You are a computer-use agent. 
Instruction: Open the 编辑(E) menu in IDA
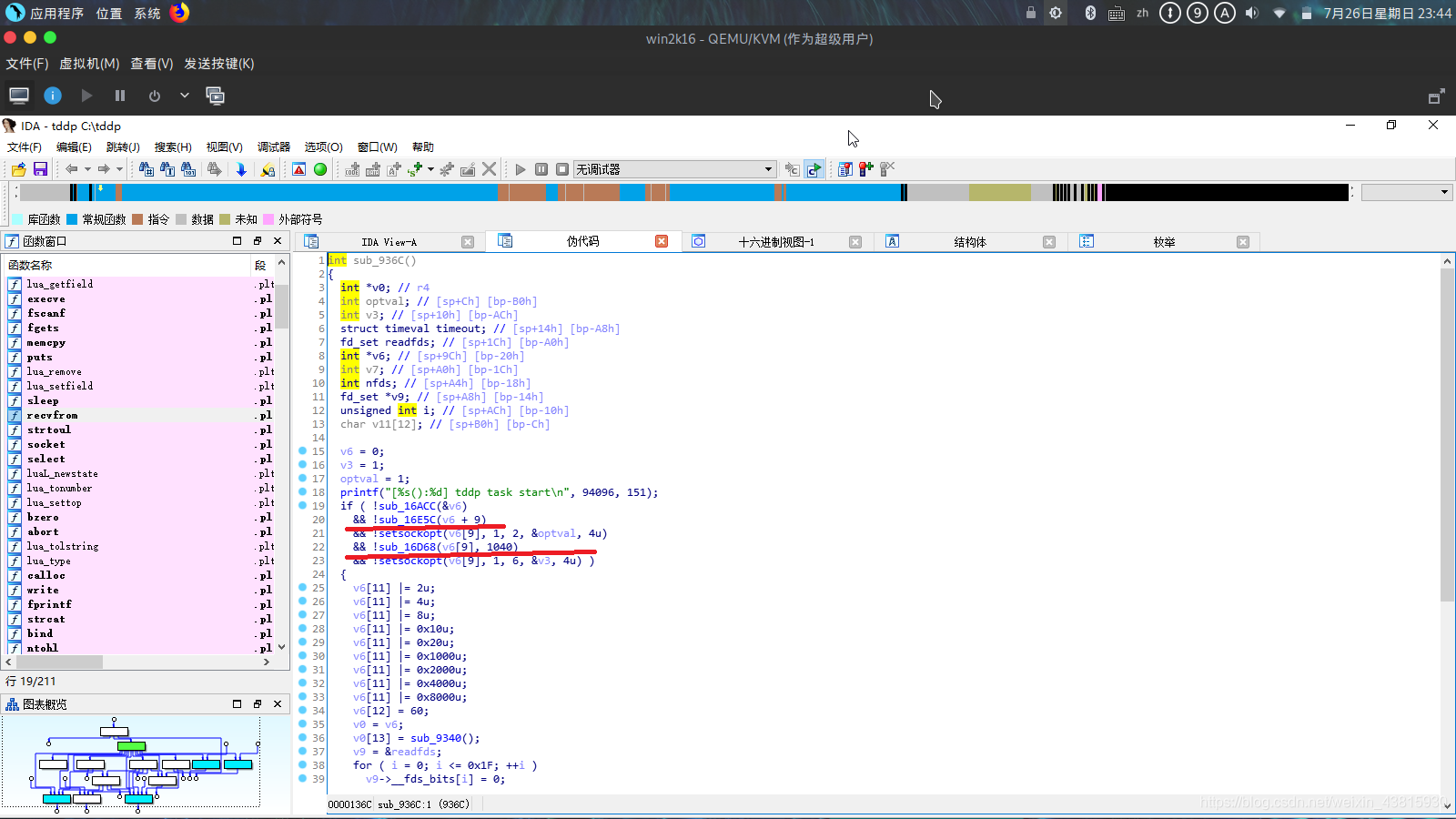(74, 147)
